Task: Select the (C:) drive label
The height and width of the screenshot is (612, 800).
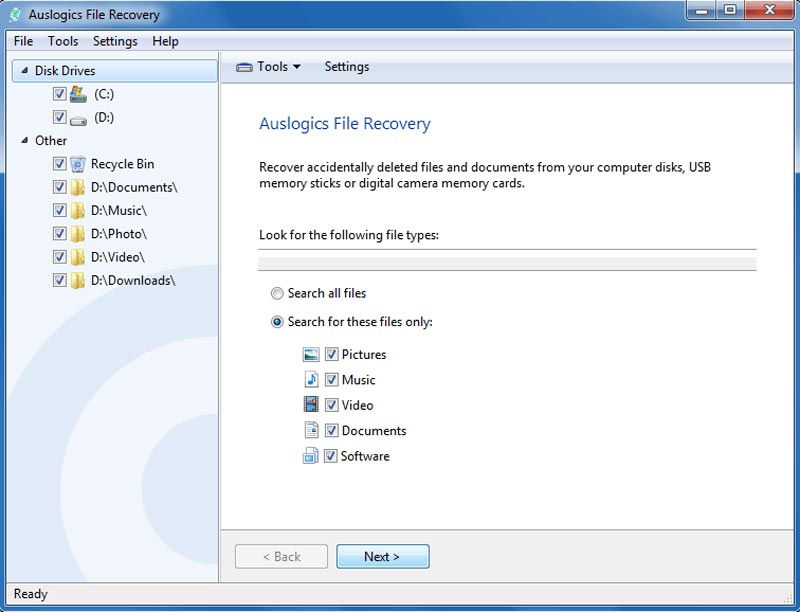Action: click(x=104, y=94)
